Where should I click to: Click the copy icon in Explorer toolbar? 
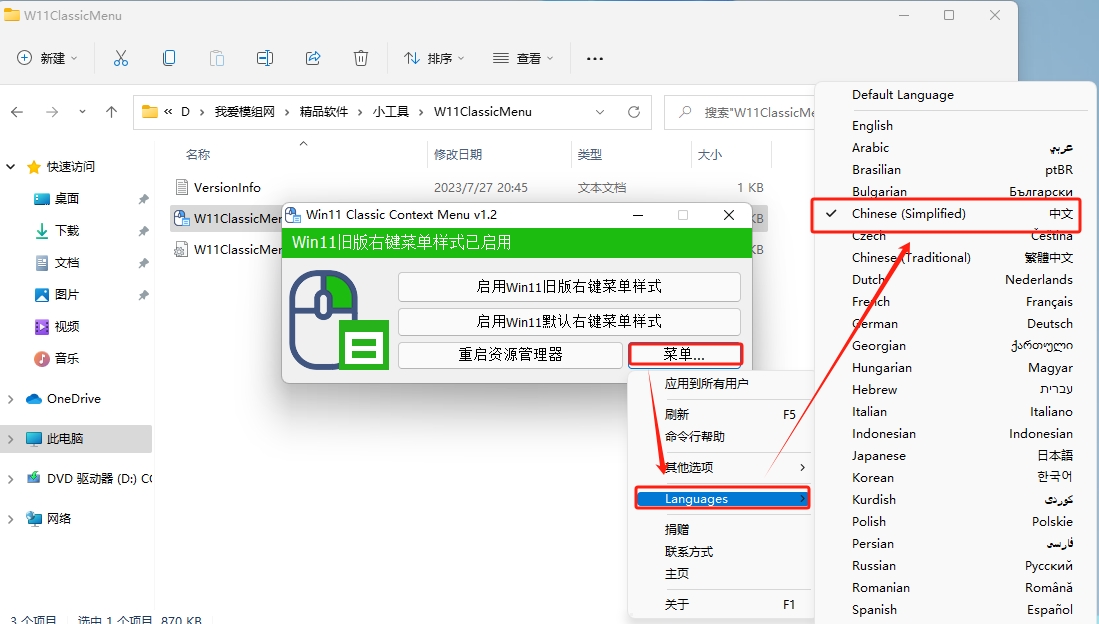click(169, 58)
